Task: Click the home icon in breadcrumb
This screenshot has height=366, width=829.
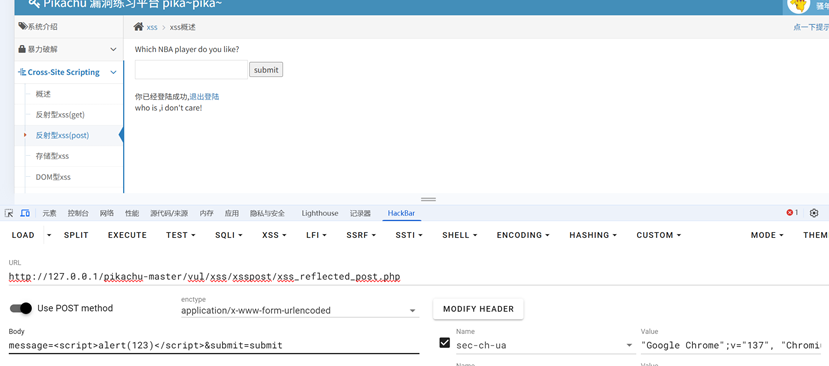Action: tap(139, 26)
